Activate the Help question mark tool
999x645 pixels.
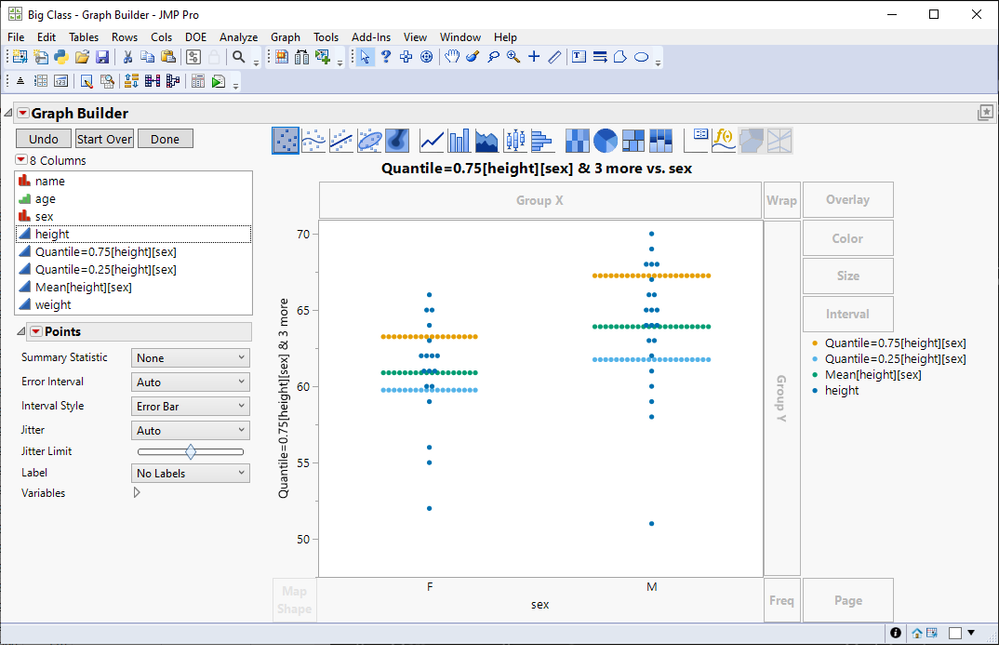(x=385, y=57)
